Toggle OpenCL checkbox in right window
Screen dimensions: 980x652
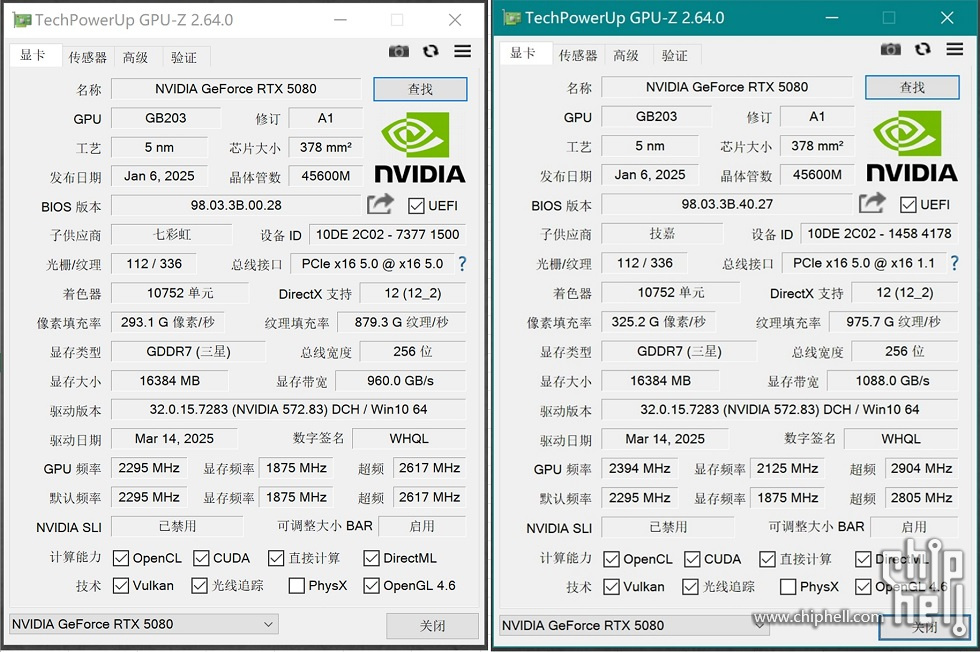coord(611,559)
